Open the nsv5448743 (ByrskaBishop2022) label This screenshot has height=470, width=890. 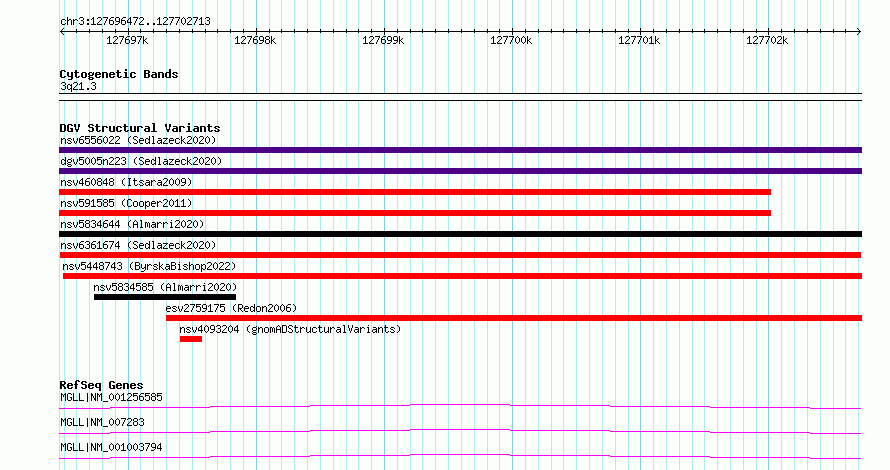point(149,266)
